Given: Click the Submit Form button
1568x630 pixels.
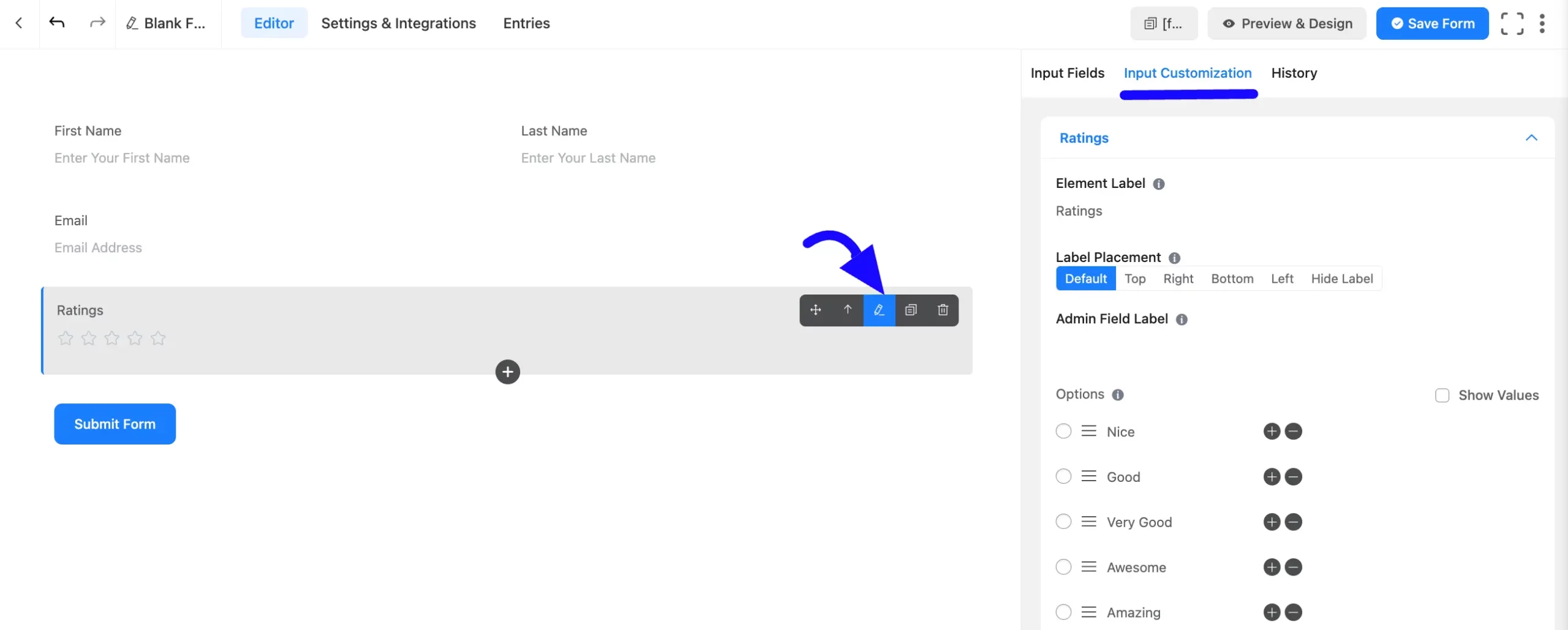Looking at the screenshot, I should [x=115, y=424].
